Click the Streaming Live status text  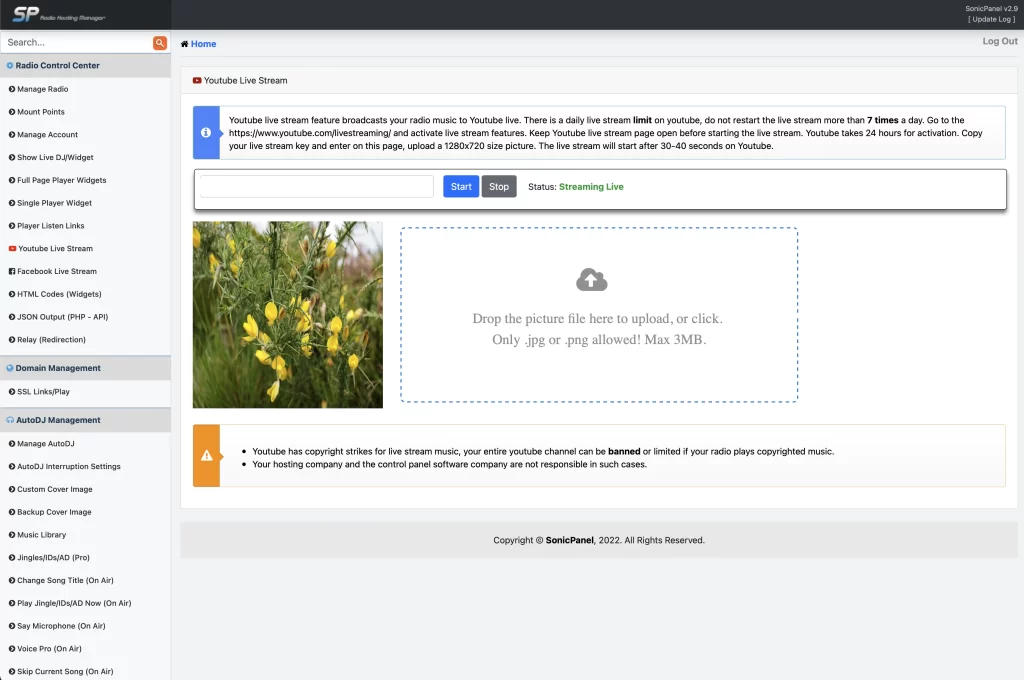pyautogui.click(x=591, y=187)
